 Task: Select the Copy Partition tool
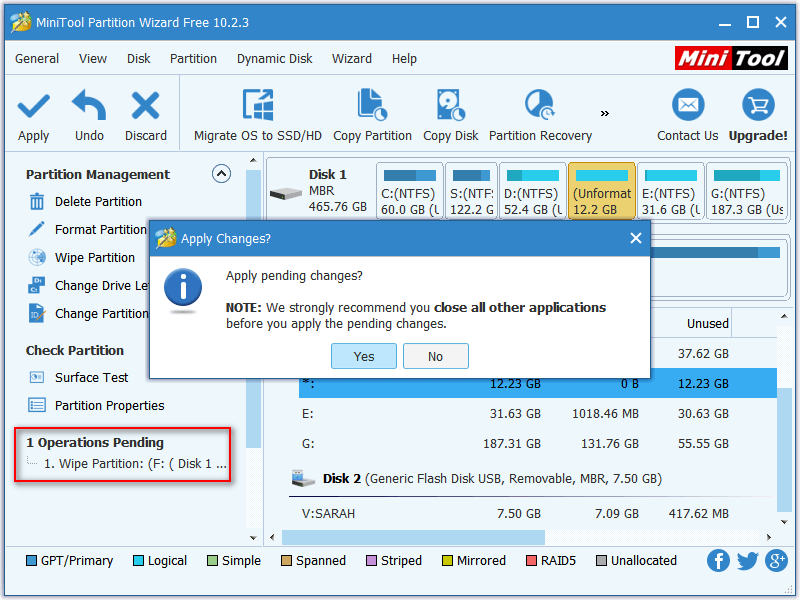(x=372, y=112)
